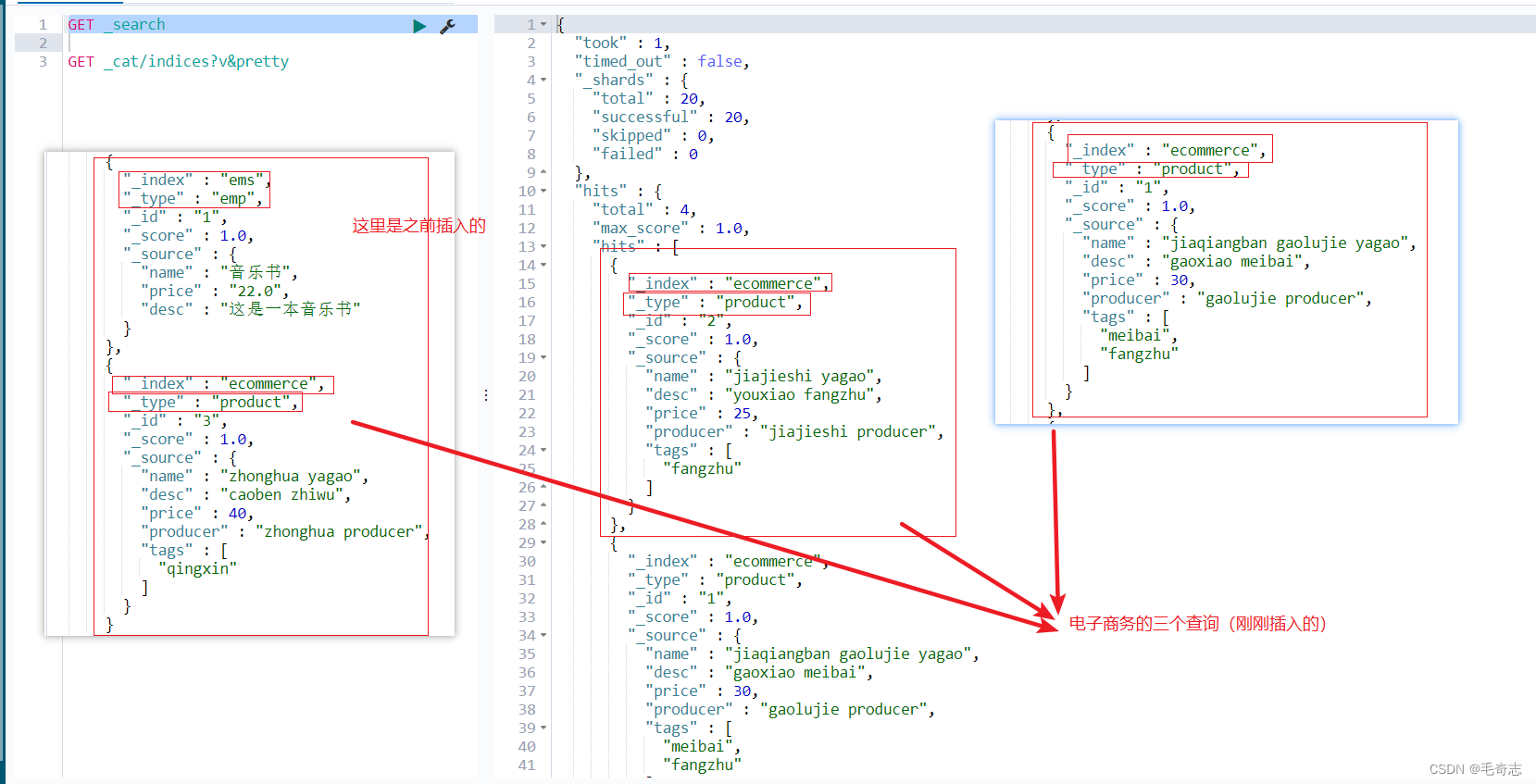Click the "failed" : 0 line
This screenshot has height=784, width=1536.
click(x=645, y=155)
